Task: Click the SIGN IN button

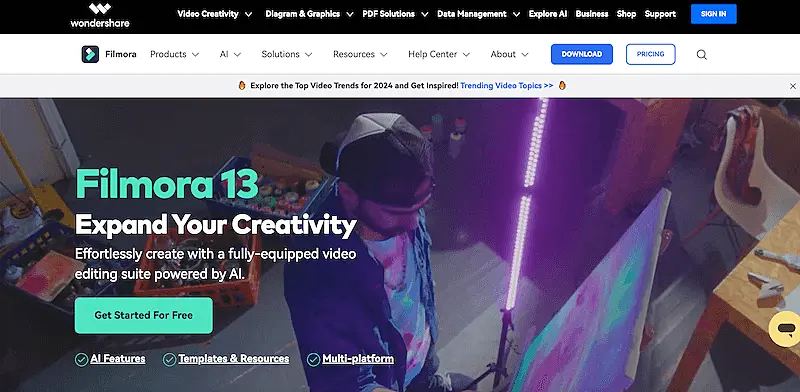Action: pyautogui.click(x=713, y=14)
